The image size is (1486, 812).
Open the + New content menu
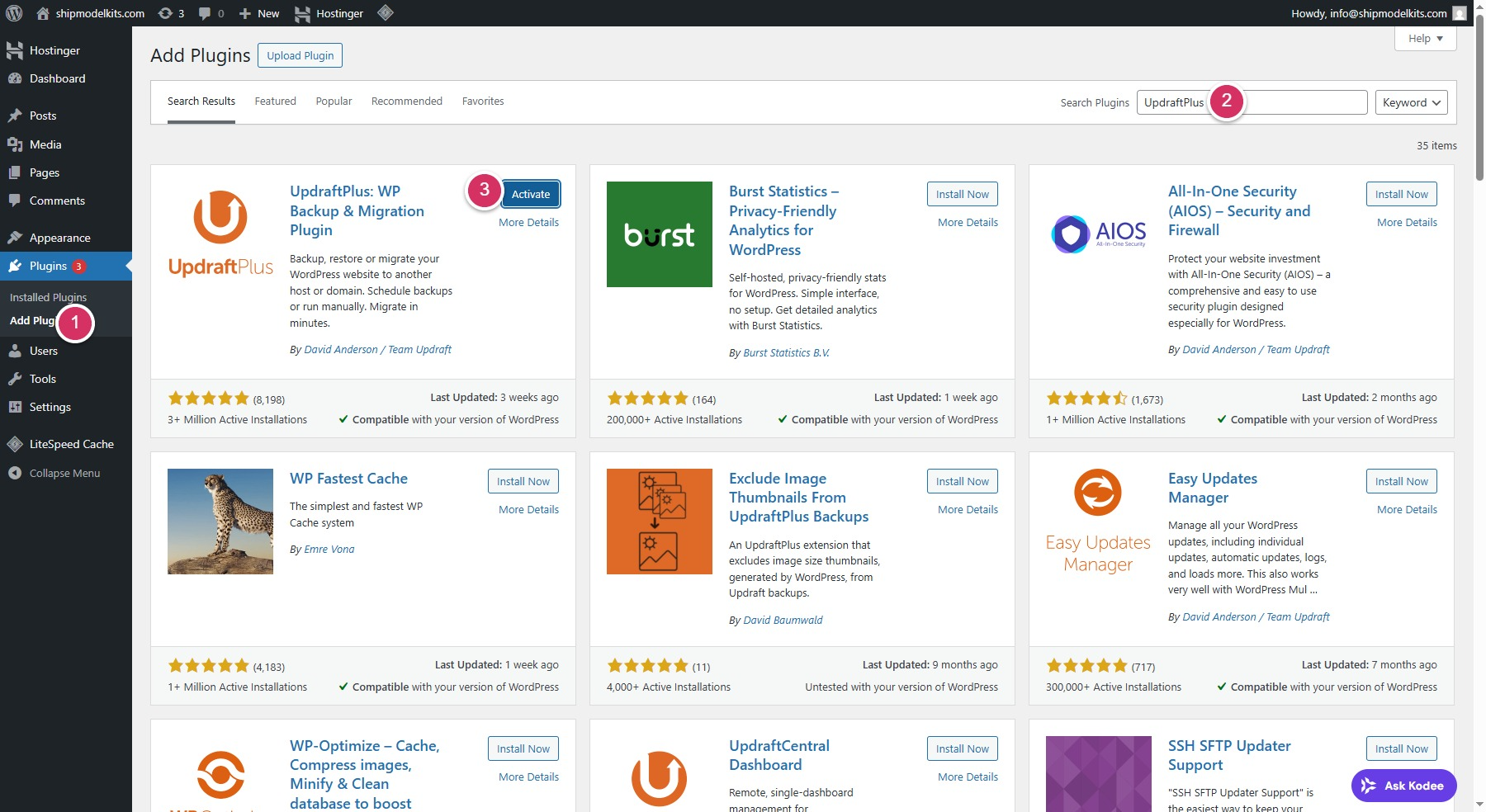259,13
